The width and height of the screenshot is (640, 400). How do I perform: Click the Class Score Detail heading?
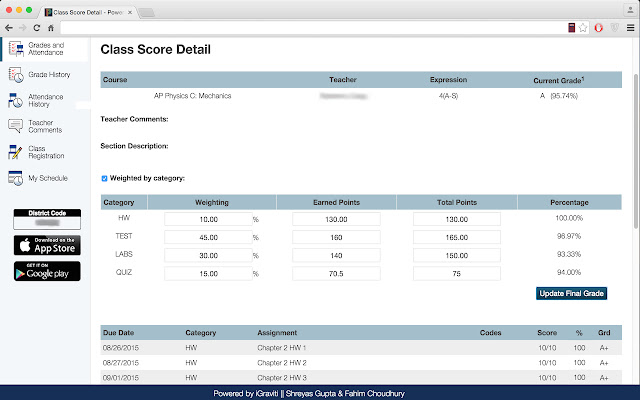click(x=156, y=49)
